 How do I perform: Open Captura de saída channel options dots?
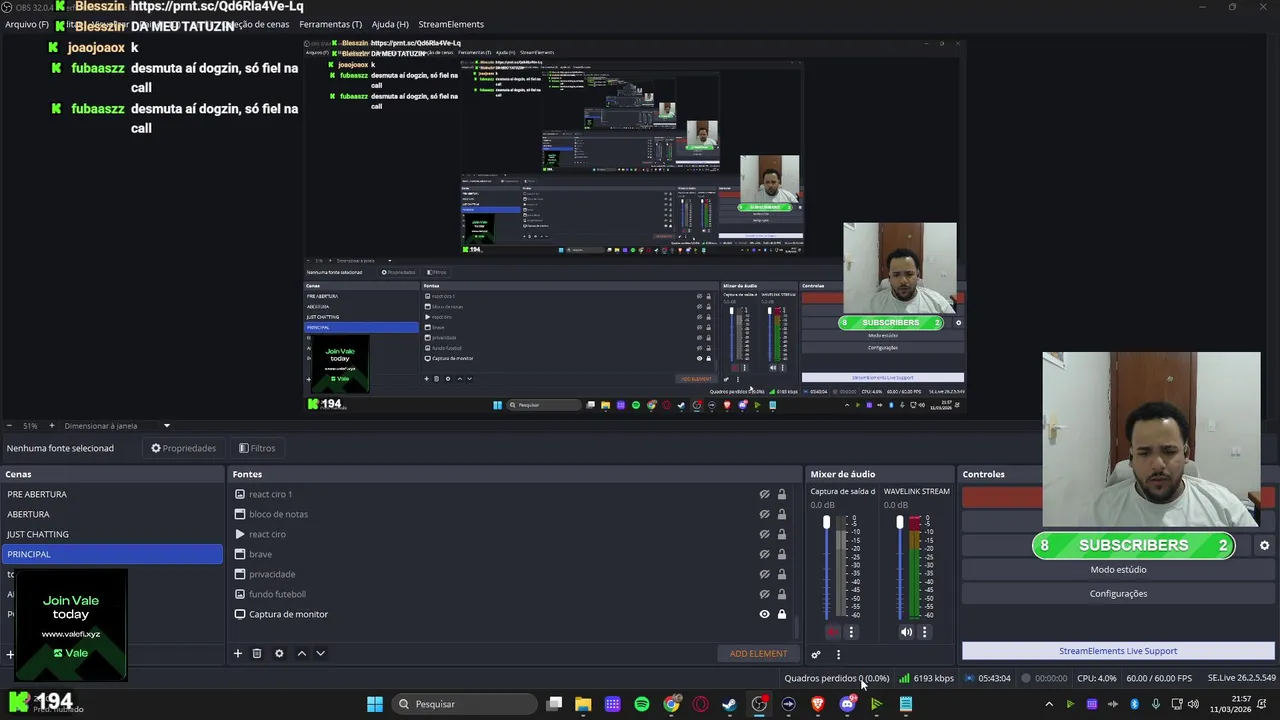[x=851, y=632]
